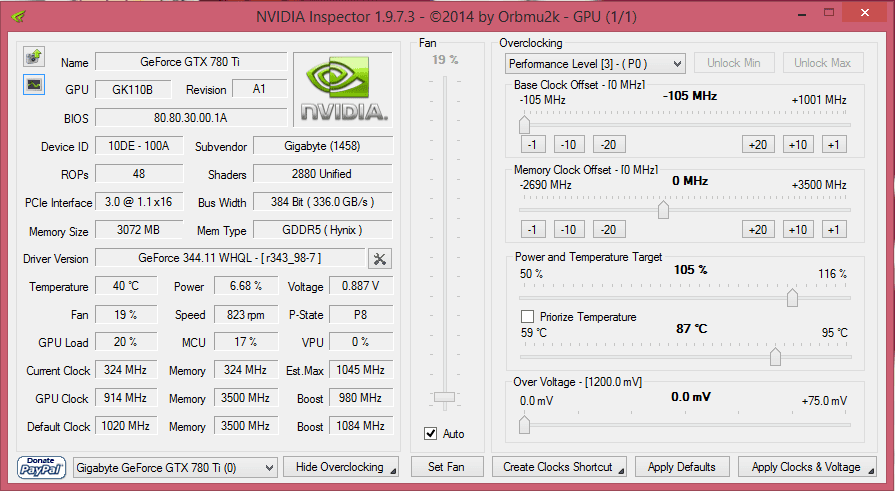This screenshot has height=491, width=895.
Task: Click the 3072 MB memory size value
Action: [x=139, y=230]
